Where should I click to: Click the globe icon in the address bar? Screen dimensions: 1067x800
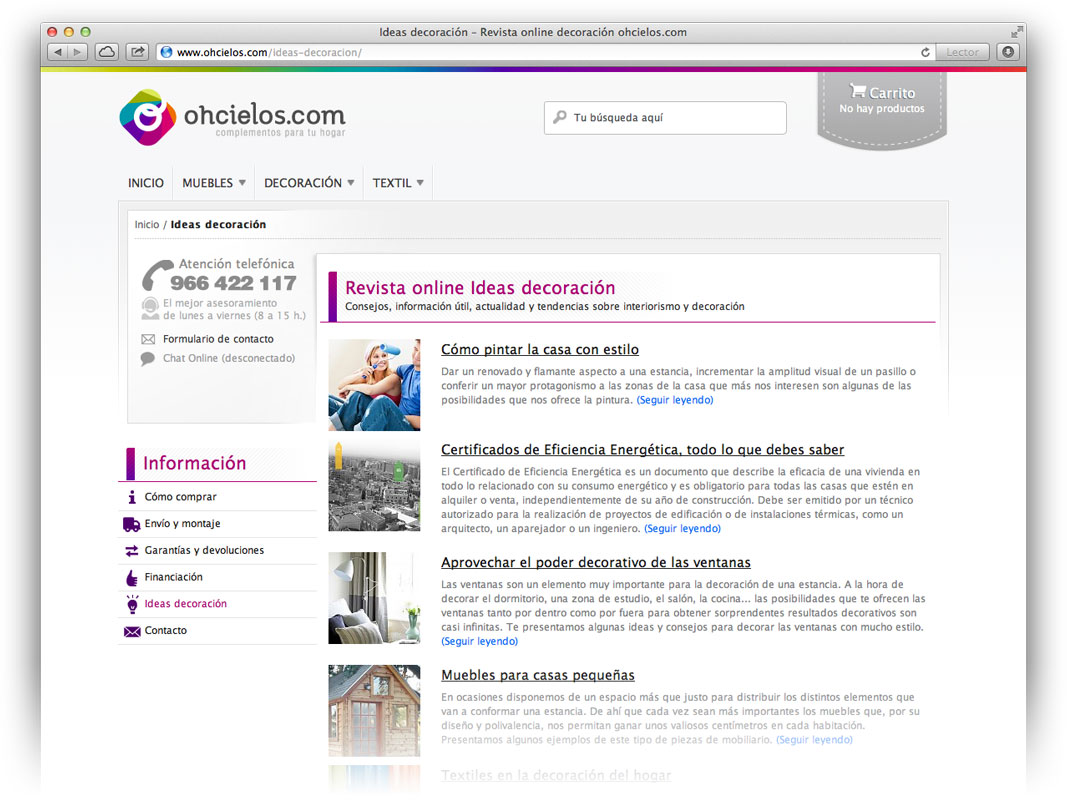pyautogui.click(x=167, y=52)
